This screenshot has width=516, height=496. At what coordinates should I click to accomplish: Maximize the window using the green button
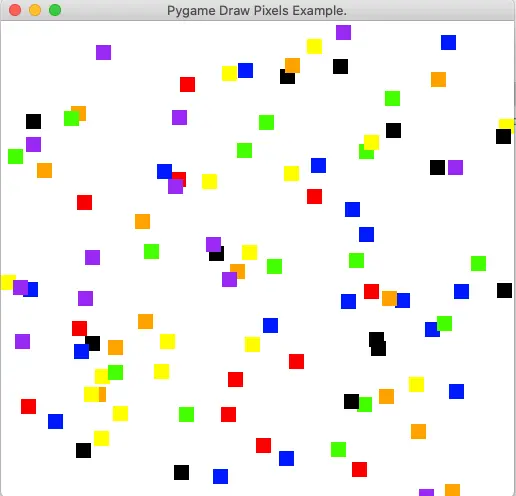point(55,10)
